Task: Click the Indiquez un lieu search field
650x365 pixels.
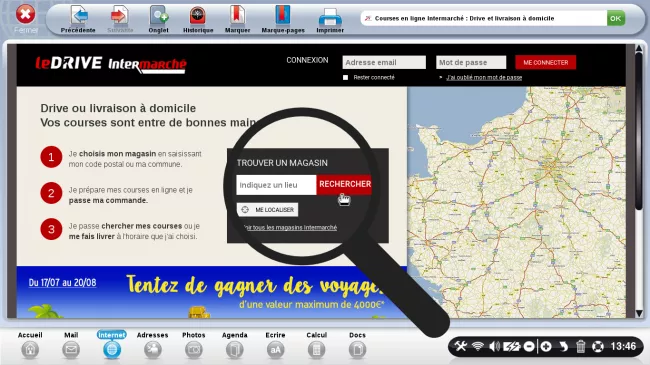Action: (276, 185)
